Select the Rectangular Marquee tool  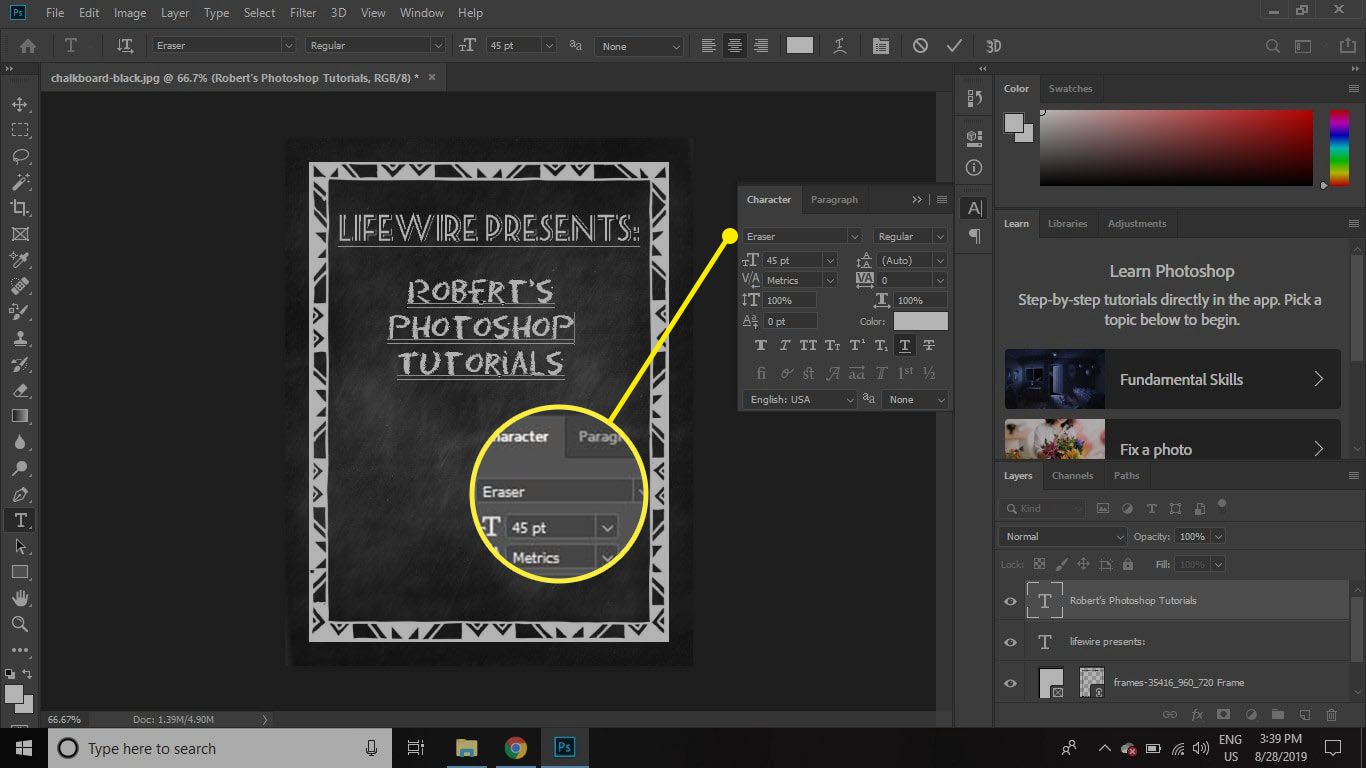tap(20, 130)
